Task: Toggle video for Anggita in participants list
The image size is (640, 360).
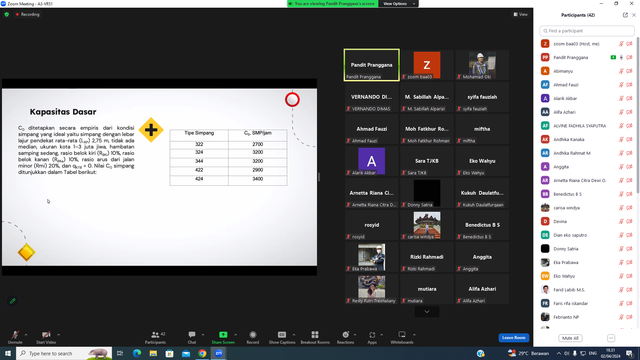Action: coord(629,167)
